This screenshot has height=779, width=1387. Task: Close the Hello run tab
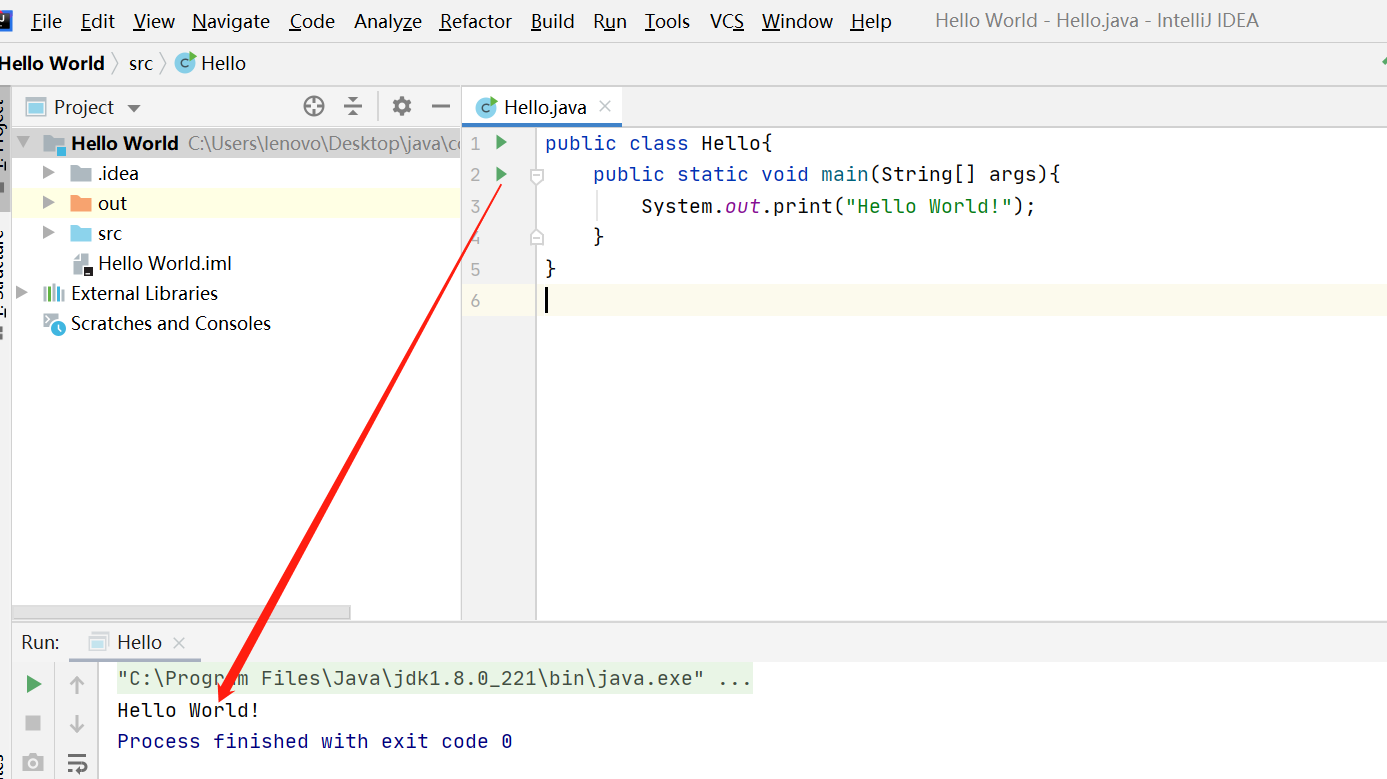[179, 643]
